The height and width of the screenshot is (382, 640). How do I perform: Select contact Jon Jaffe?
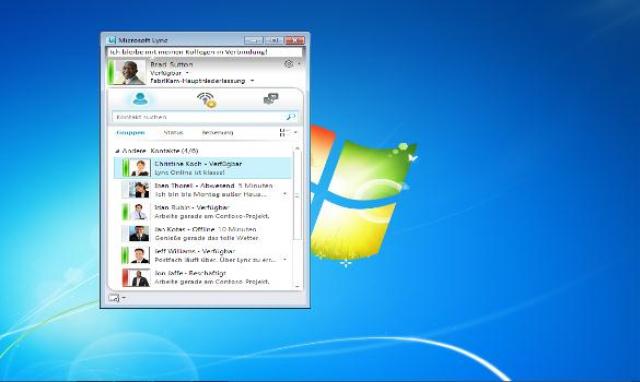click(x=203, y=277)
